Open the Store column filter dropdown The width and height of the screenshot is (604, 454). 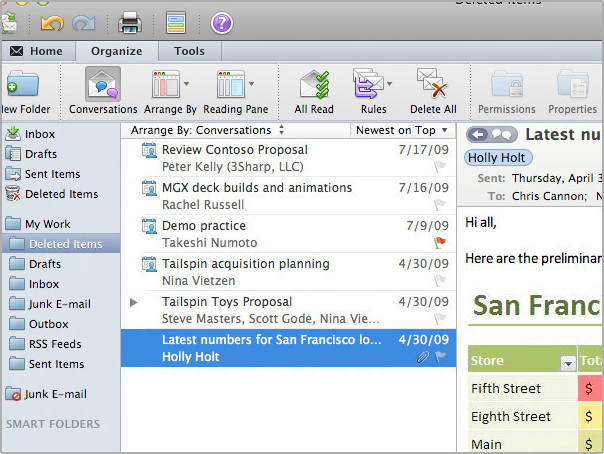tap(568, 362)
